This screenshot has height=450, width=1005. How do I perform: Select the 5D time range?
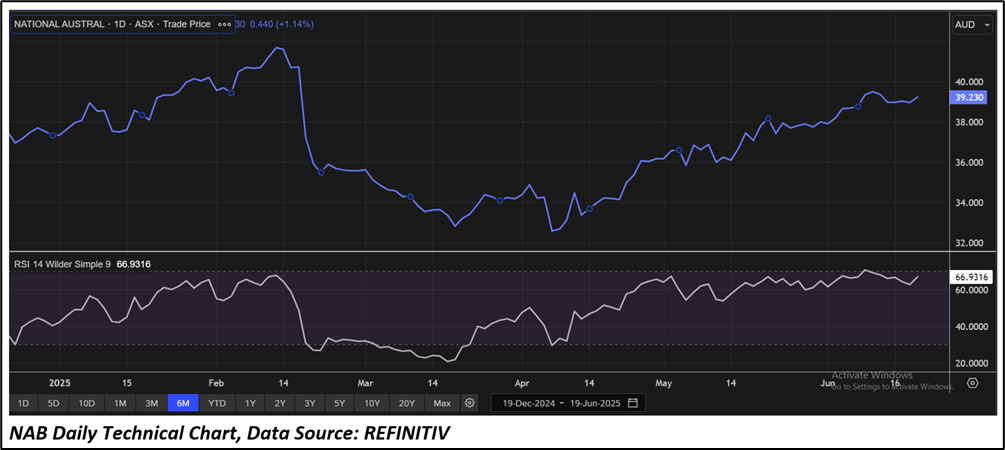[x=55, y=403]
